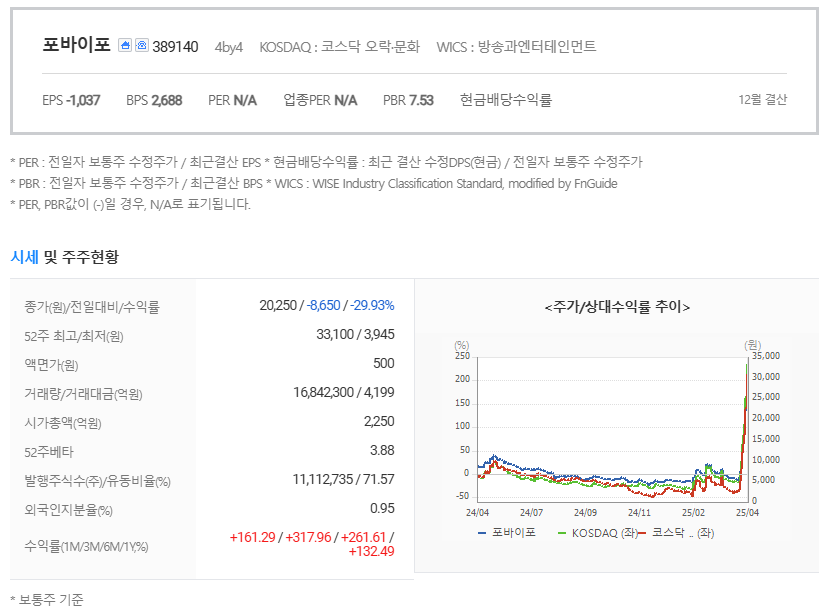Screen dimensions: 830x611
Task: Select KOSDAQ : 코스닥 오락·문화 classification
Action: tap(339, 47)
